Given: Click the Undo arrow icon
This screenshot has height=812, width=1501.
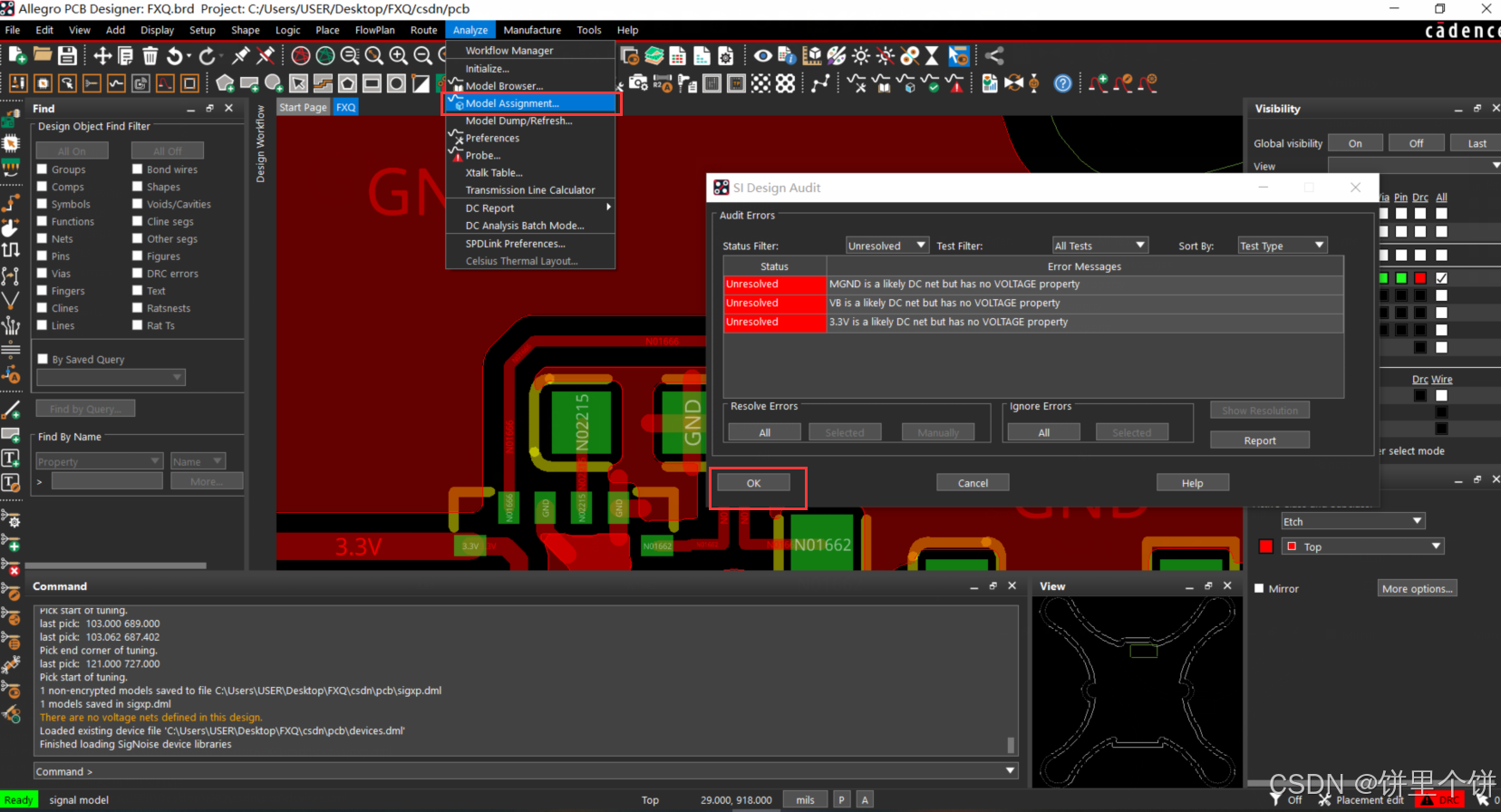Looking at the screenshot, I should (x=175, y=55).
